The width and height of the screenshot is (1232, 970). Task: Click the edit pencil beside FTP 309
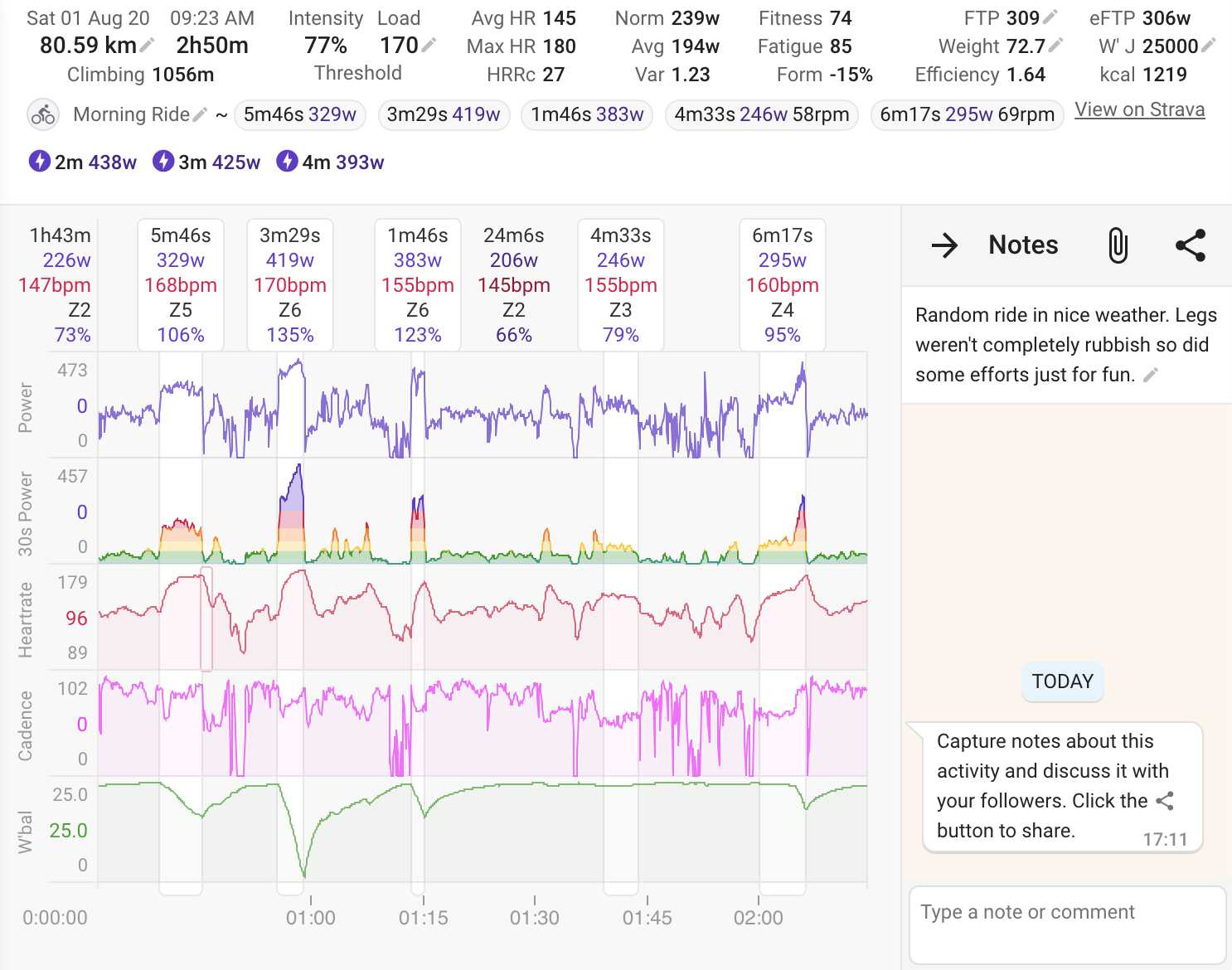1050,17
